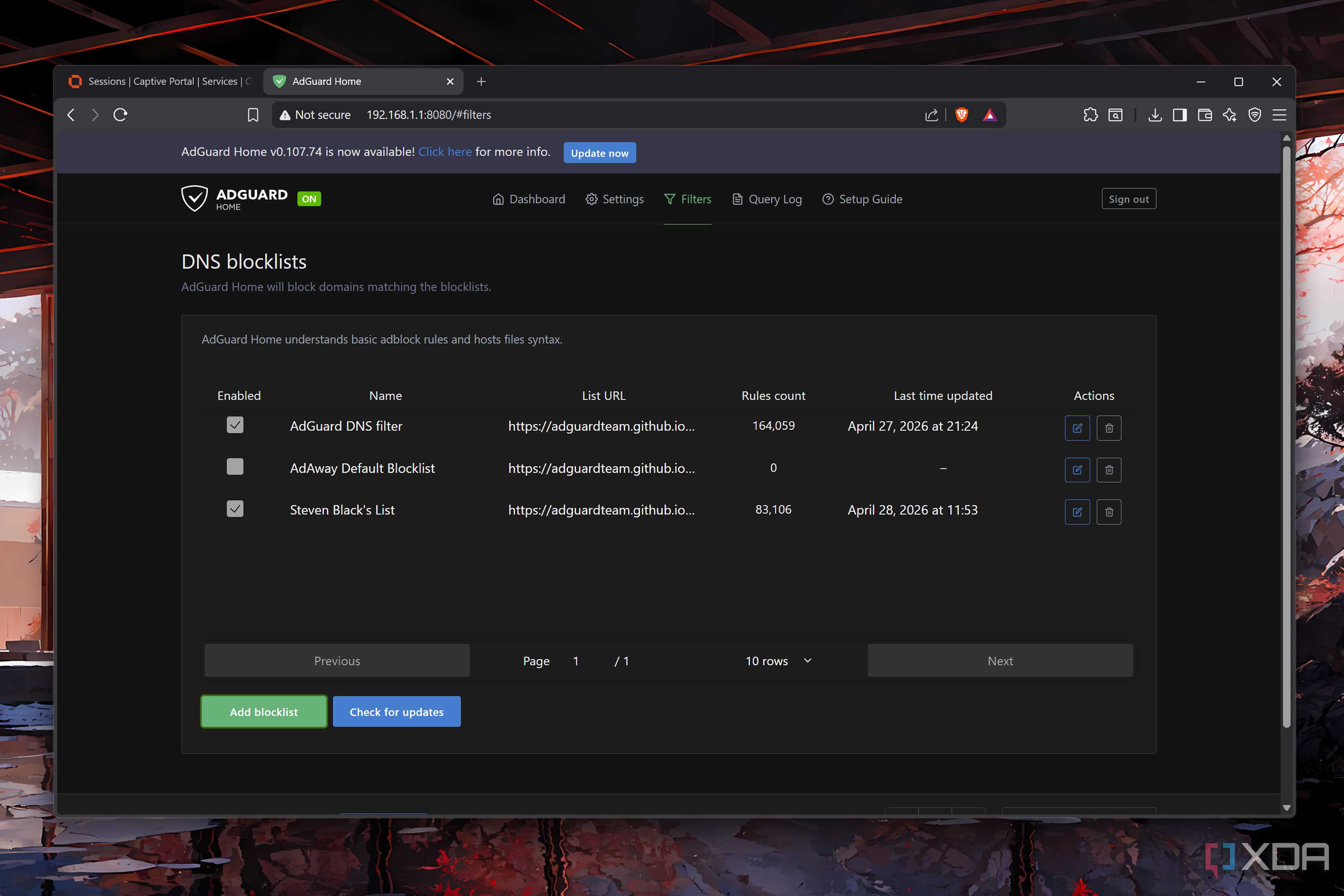Edit the AdGuard DNS filter entry
The width and height of the screenshot is (1344, 896).
click(1077, 428)
